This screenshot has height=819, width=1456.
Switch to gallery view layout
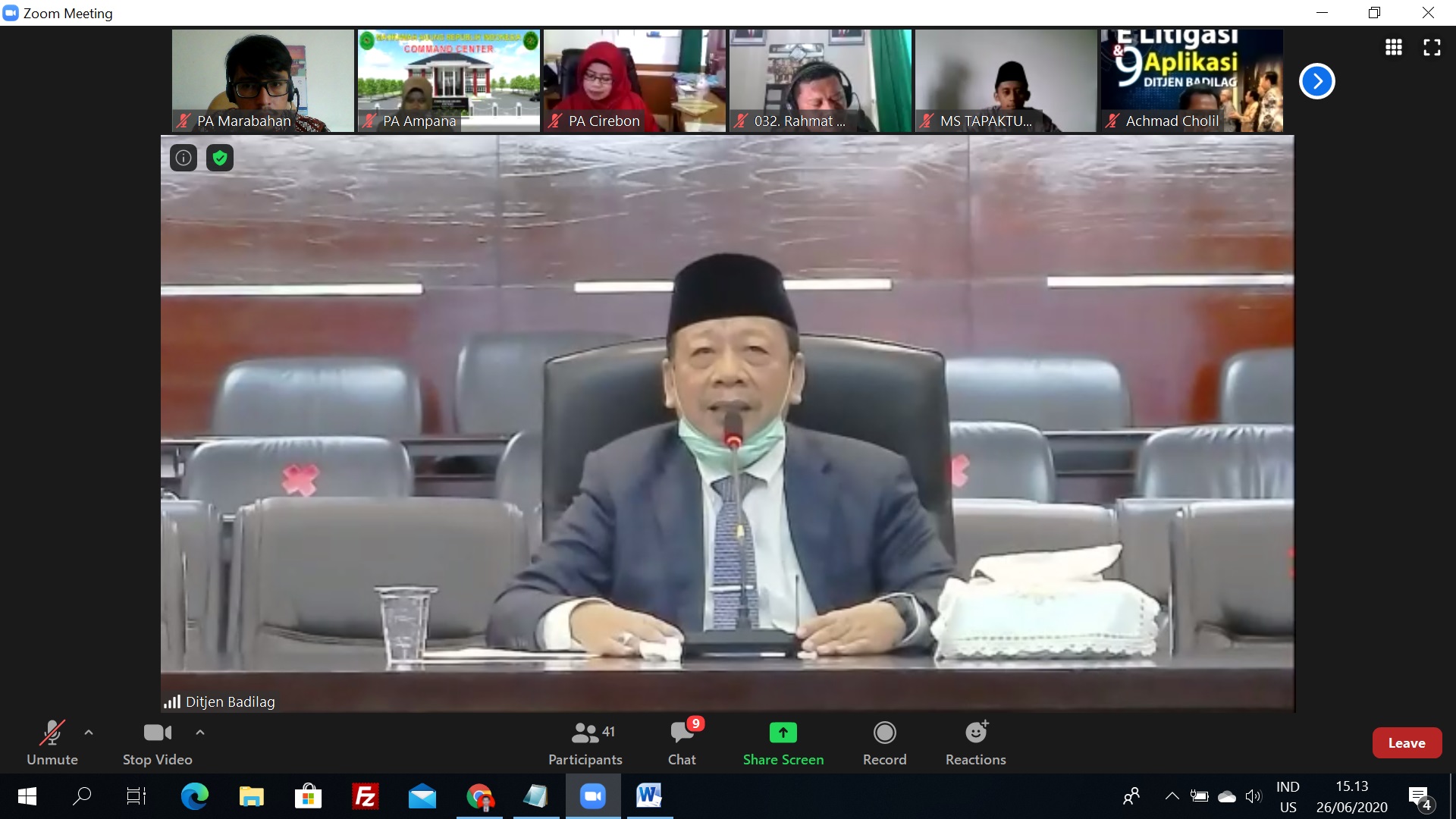coord(1395,47)
